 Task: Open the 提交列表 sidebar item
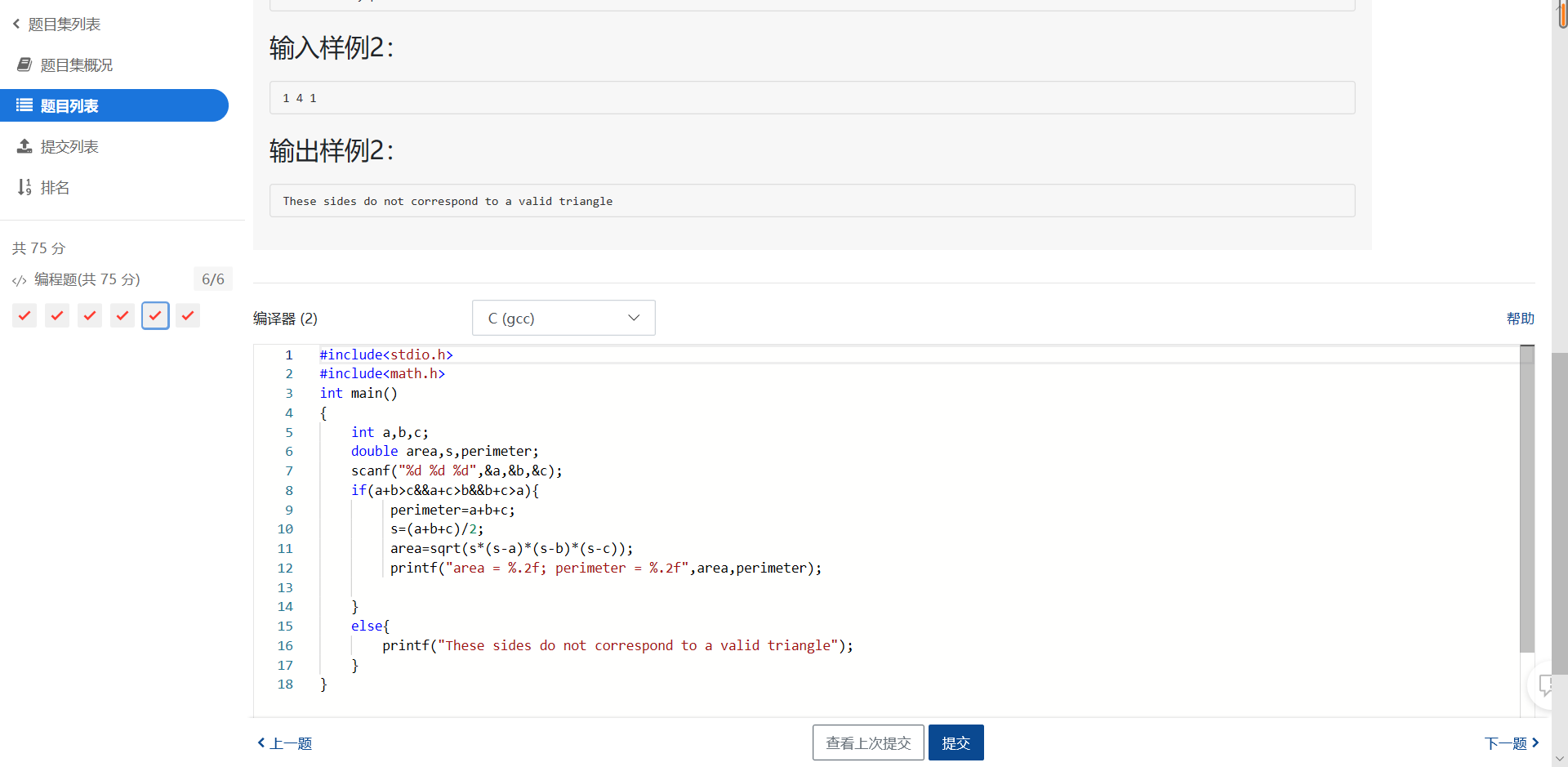tap(69, 146)
